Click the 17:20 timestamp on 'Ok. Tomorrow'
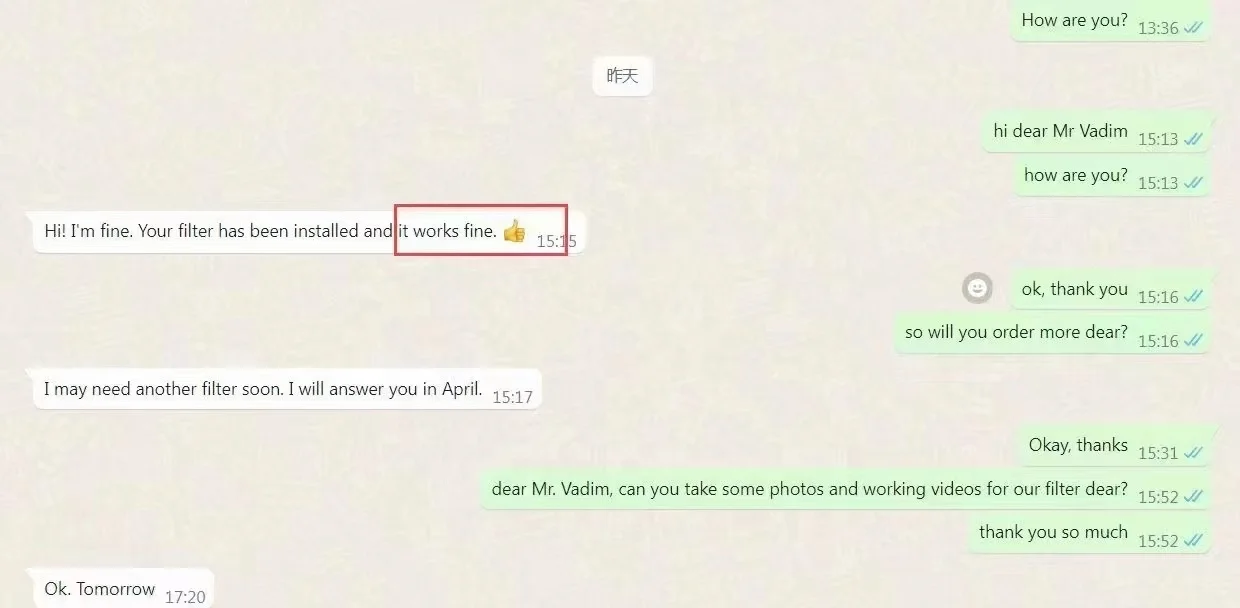 click(185, 597)
